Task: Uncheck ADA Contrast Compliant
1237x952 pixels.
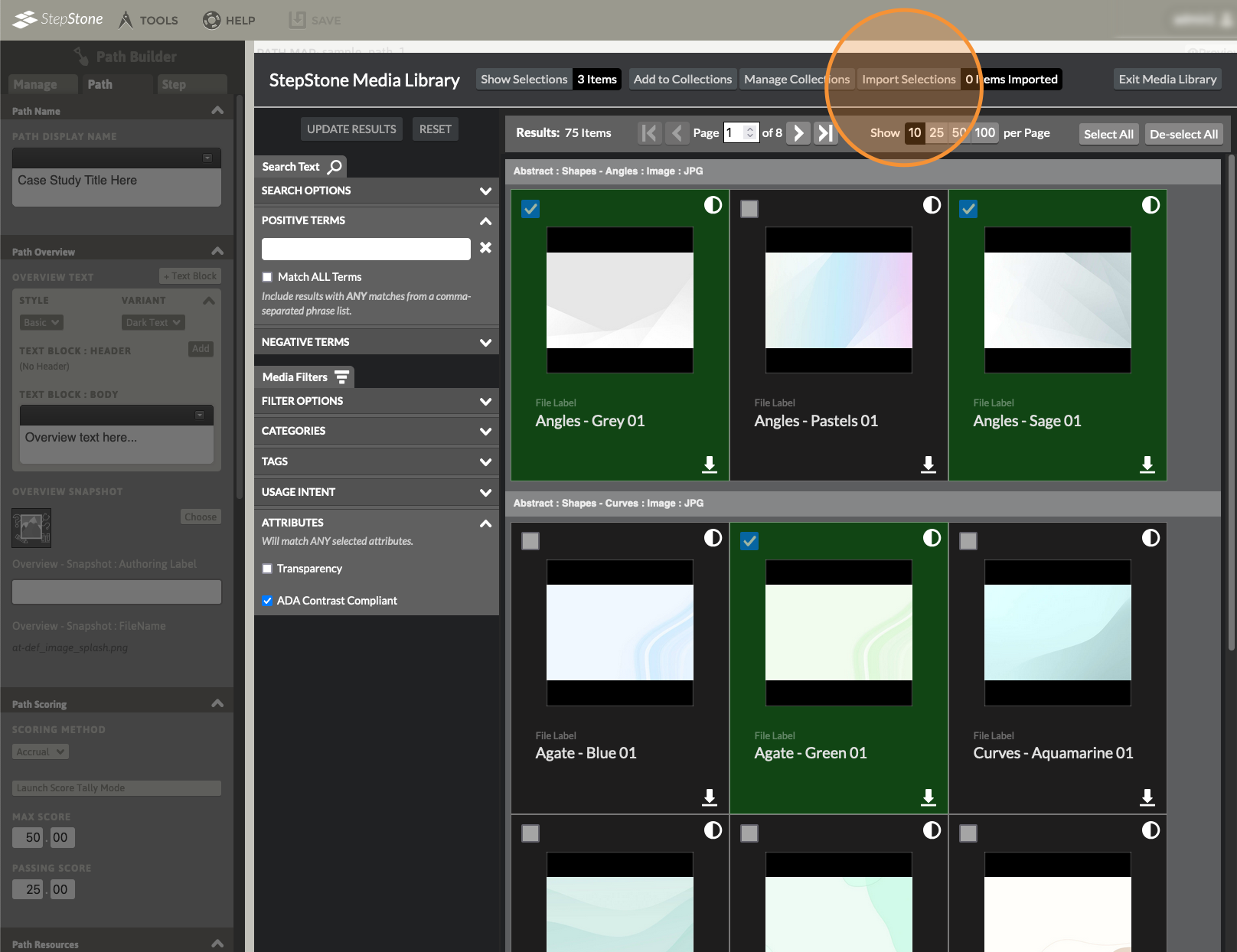Action: (267, 601)
